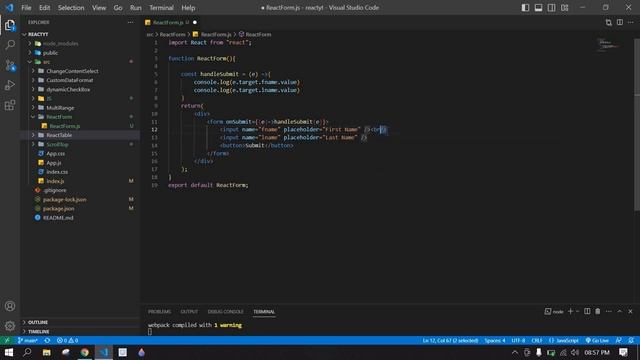Image resolution: width=640 pixels, height=360 pixels.
Task: Expand the OUTLINE section
Action: (38, 322)
